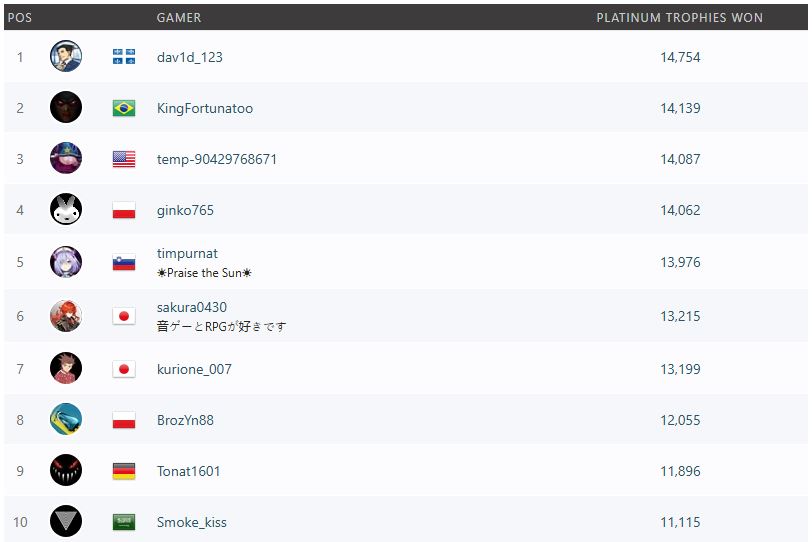812x542 pixels.
Task: Sort by the POS column header
Action: point(20,18)
